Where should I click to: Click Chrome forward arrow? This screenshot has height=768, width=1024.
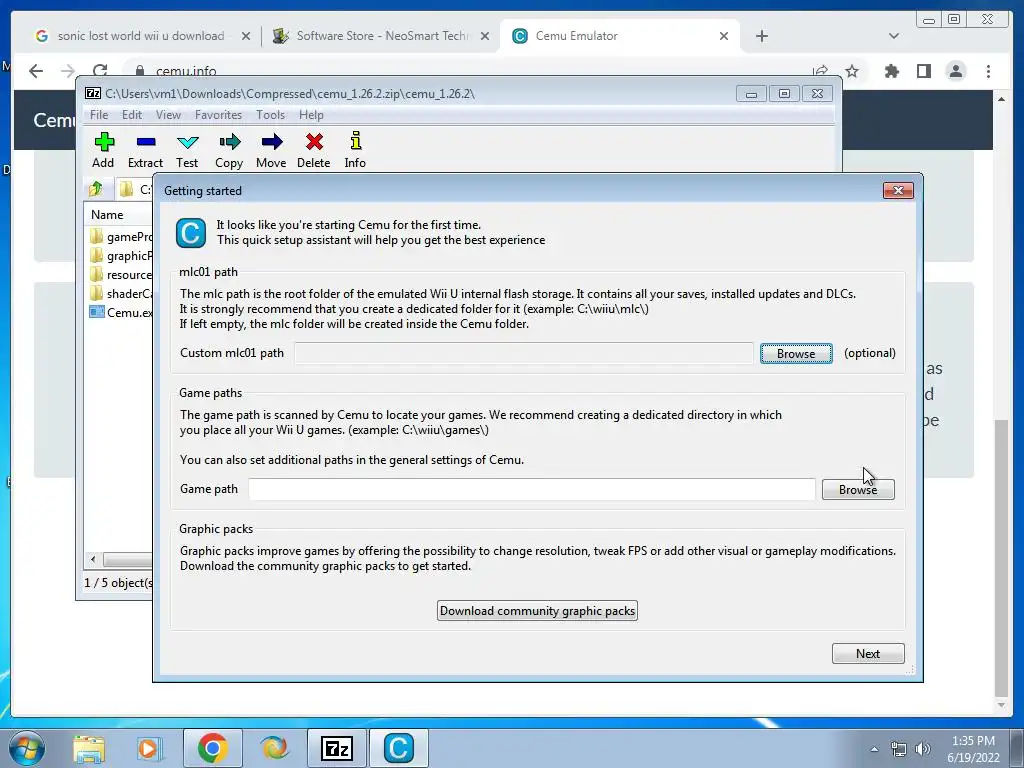pos(68,71)
